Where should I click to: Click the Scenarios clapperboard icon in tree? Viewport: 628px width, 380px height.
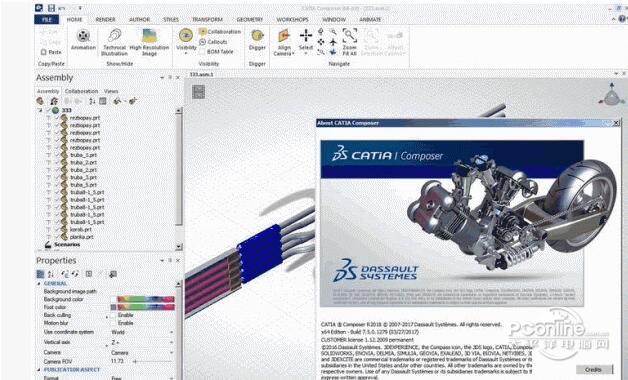click(x=48, y=244)
